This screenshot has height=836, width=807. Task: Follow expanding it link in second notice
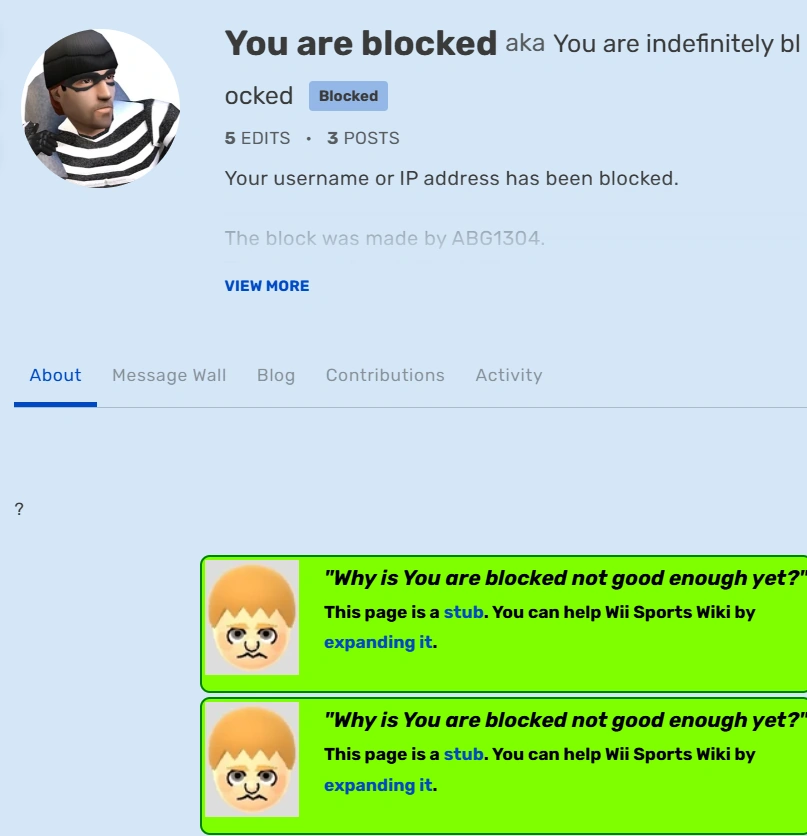click(378, 785)
